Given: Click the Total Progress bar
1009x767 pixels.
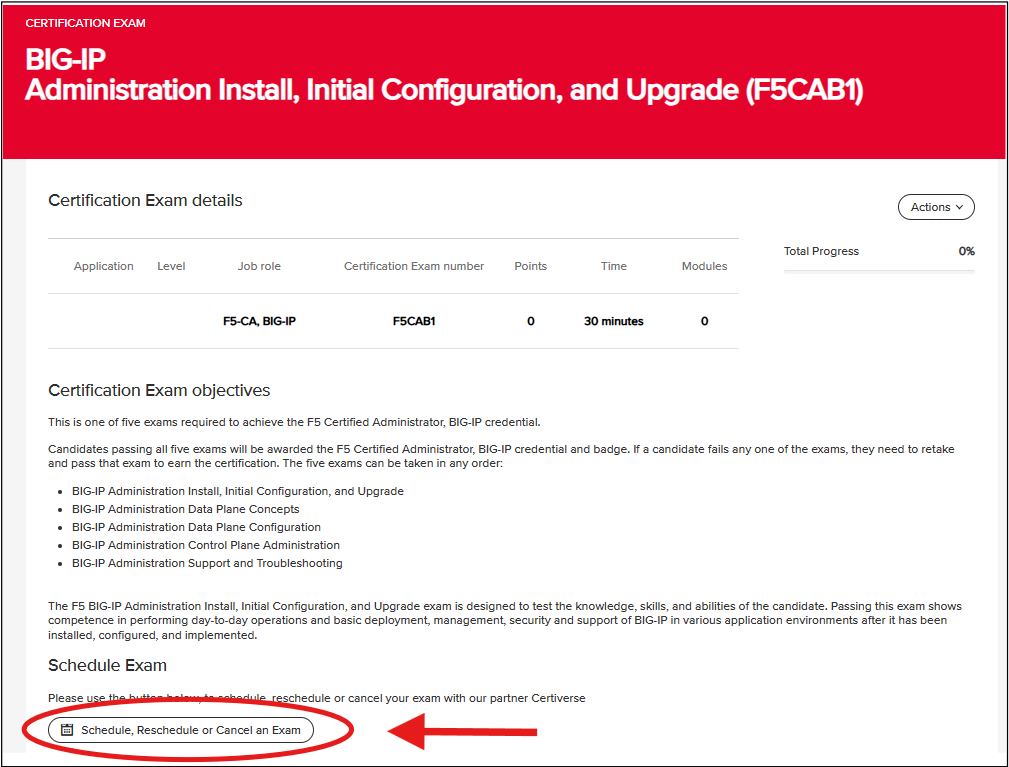Looking at the screenshot, I should pyautogui.click(x=879, y=272).
